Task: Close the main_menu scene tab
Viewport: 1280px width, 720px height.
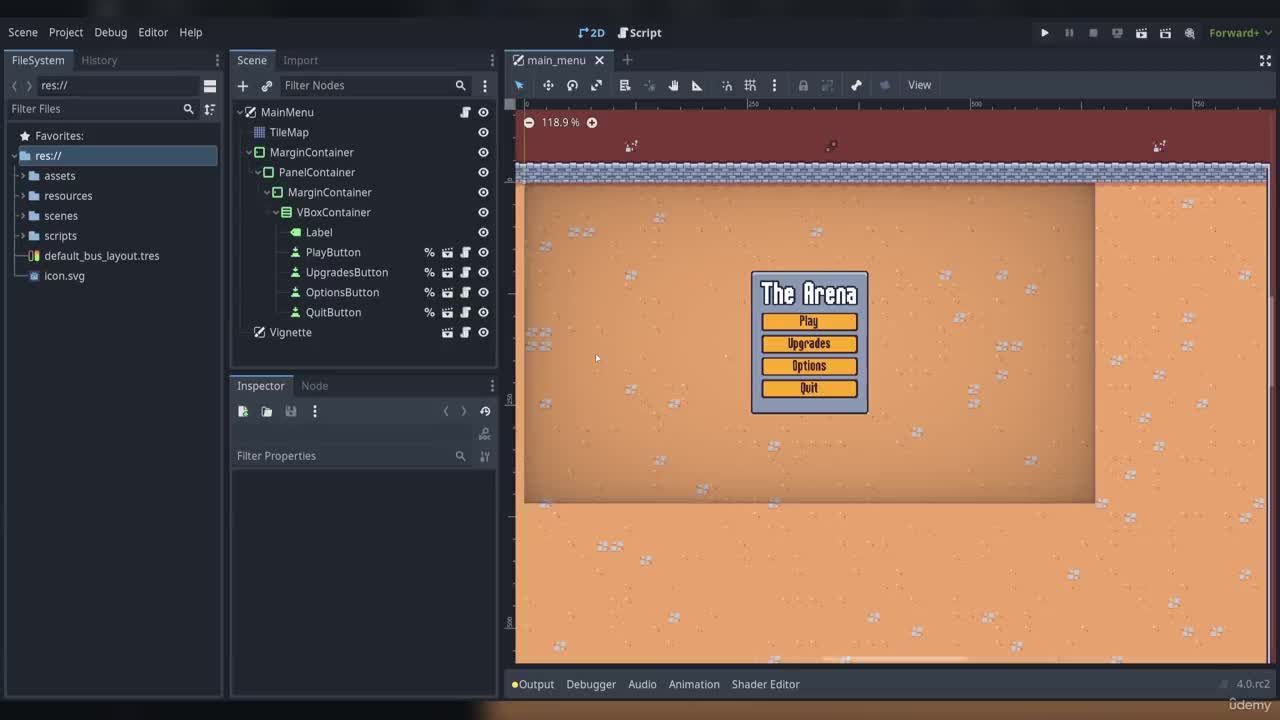Action: tap(600, 60)
